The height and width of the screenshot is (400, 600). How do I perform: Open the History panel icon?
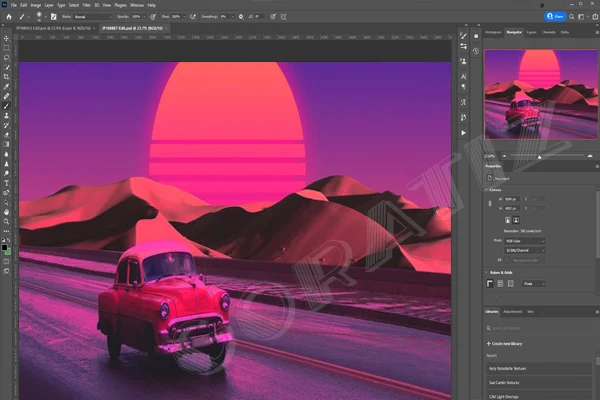tap(476, 51)
